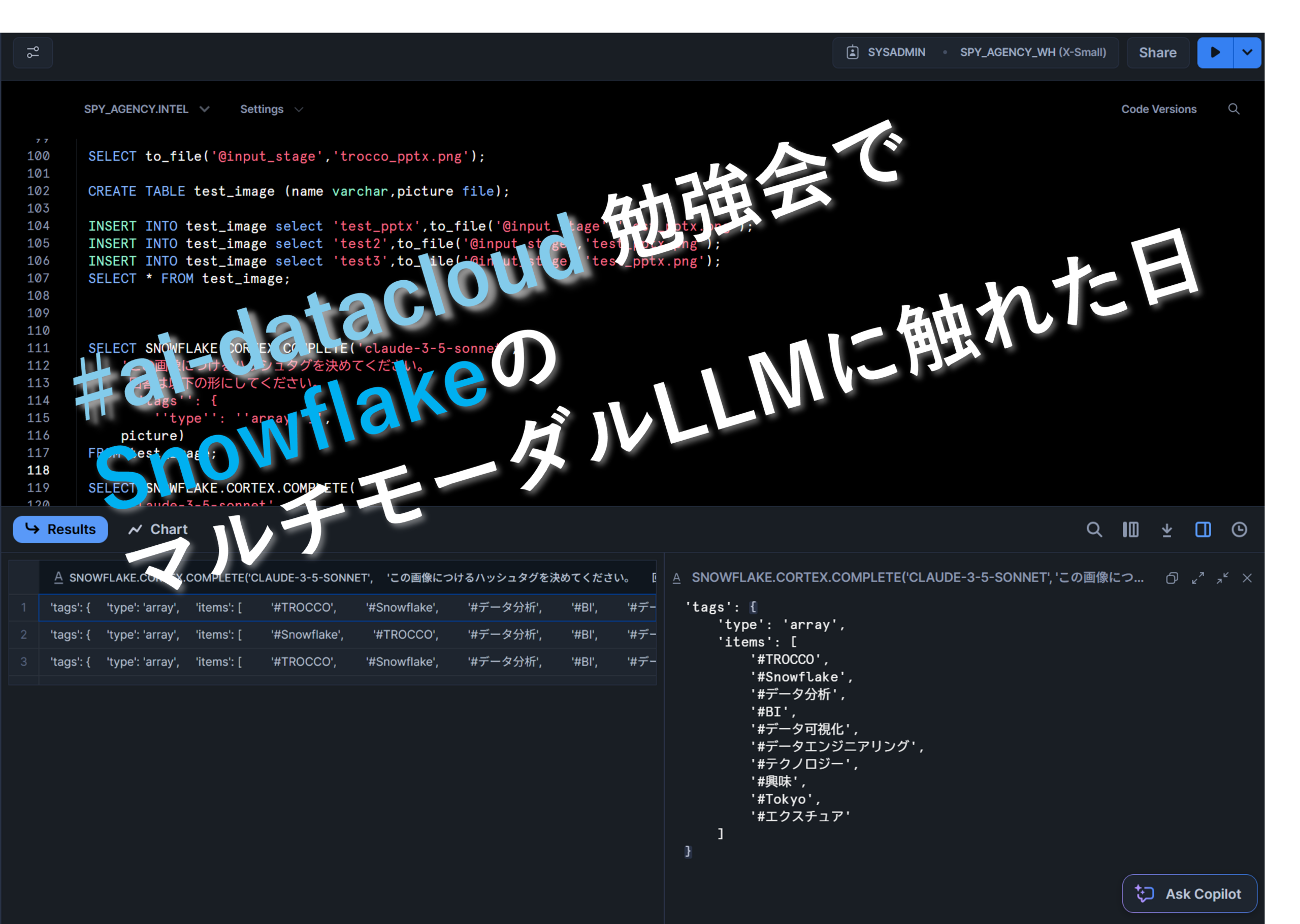
Task: Download results with the download icon
Action: click(1167, 530)
